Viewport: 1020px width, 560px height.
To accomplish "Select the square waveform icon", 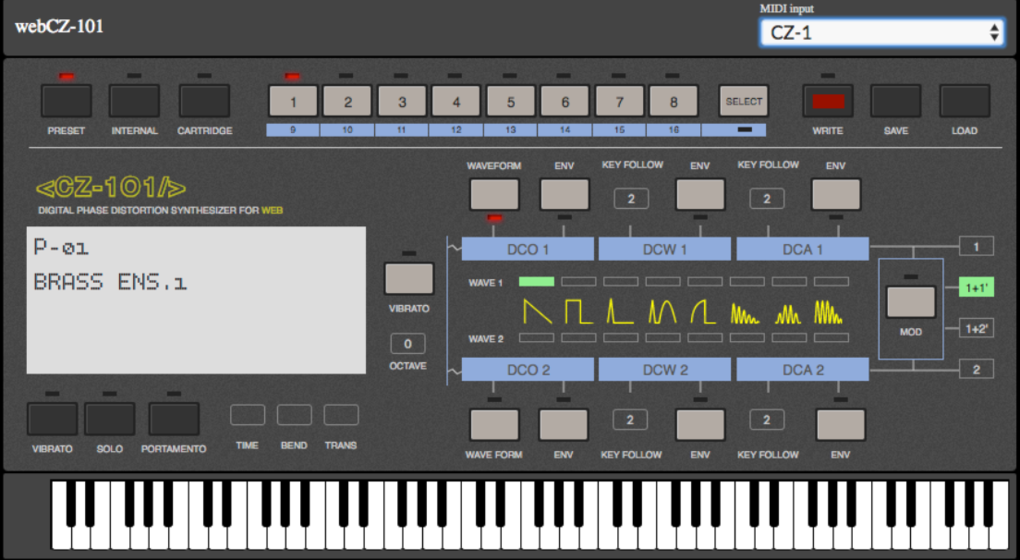I will click(579, 311).
